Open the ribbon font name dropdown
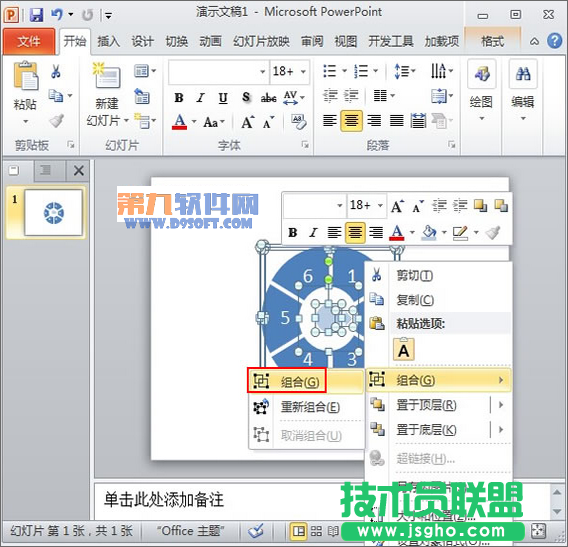This screenshot has width=568, height=547. click(x=262, y=72)
